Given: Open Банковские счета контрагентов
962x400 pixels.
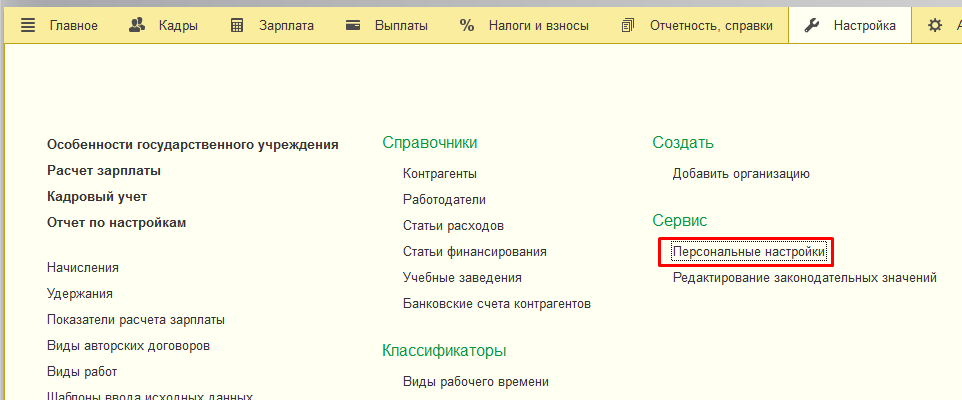Looking at the screenshot, I should [x=497, y=304].
